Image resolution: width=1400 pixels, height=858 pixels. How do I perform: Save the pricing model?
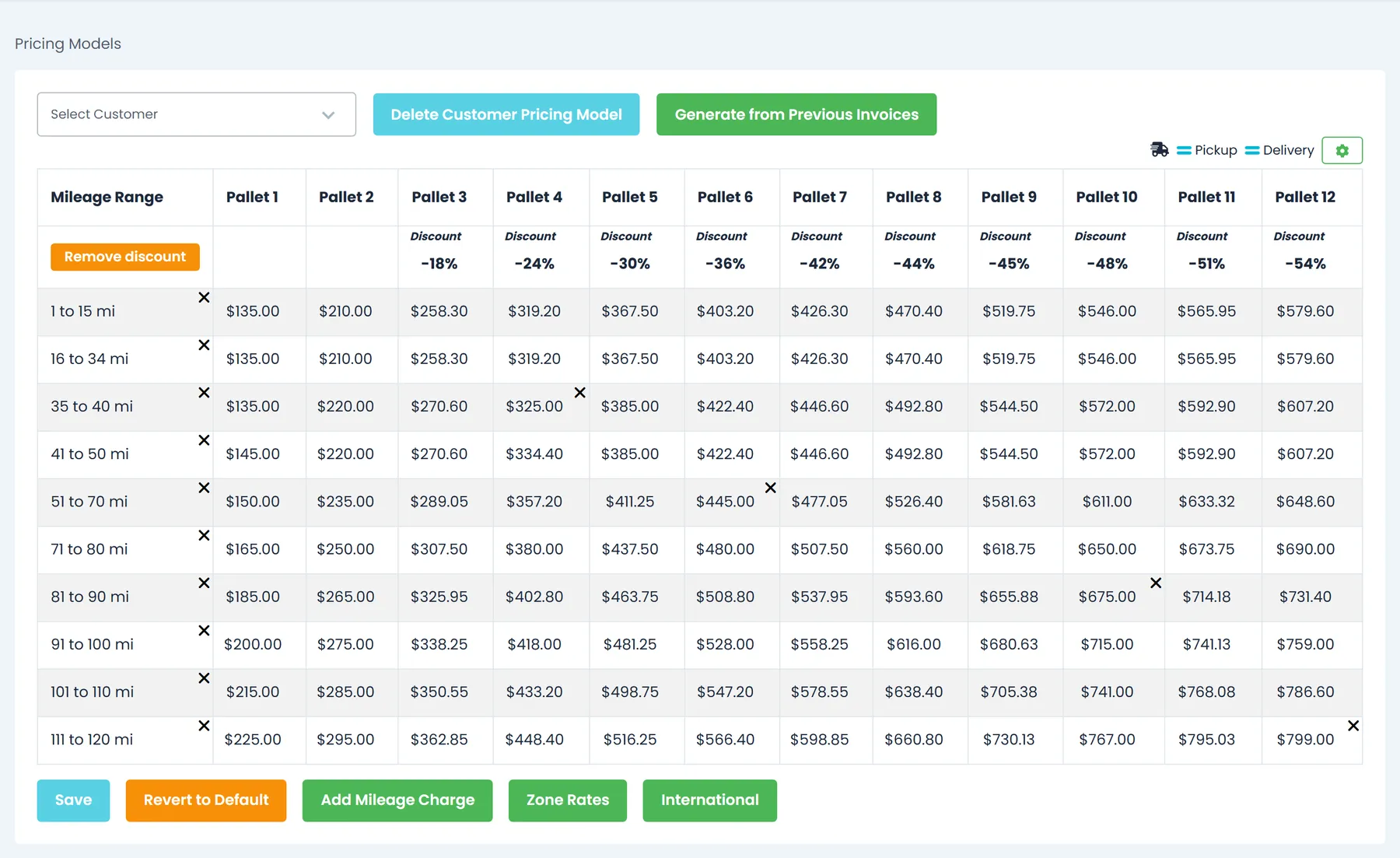pos(73,800)
